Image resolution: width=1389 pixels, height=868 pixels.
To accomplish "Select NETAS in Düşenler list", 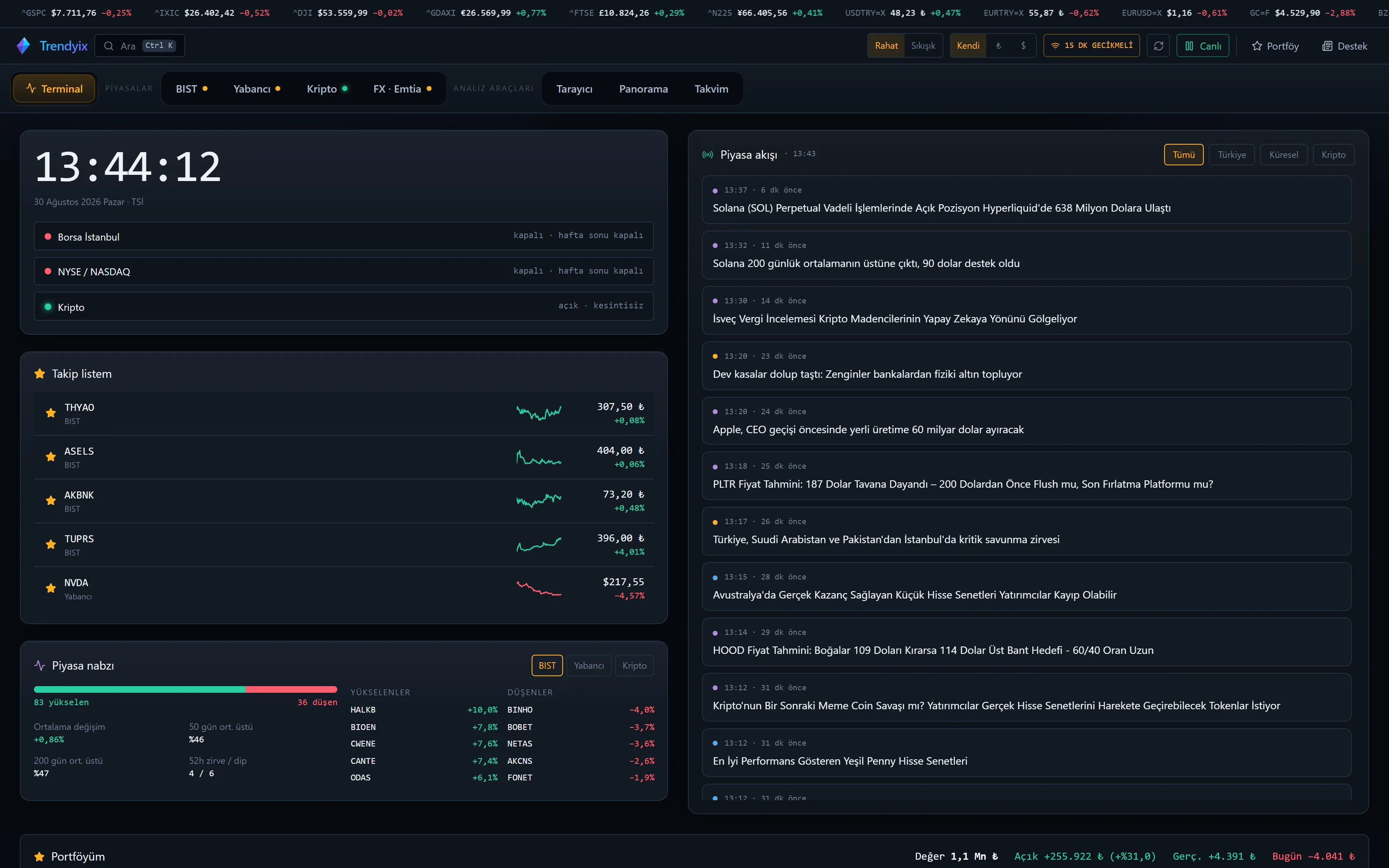I will click(x=581, y=744).
